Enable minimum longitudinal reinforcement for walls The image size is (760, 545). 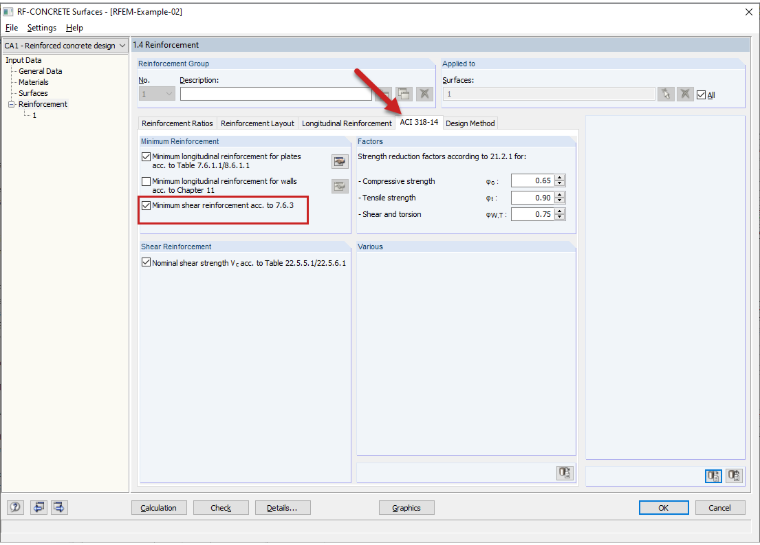coord(146,181)
